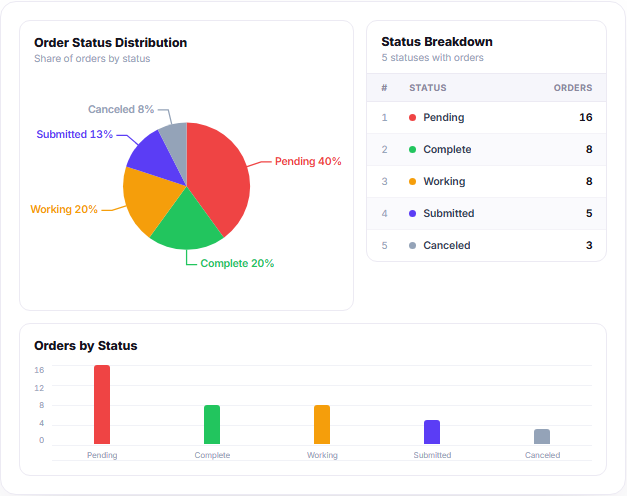Screen dimensions: 627x496
Task: Click 'Share of orders by status' subtitle
Action: (92, 58)
